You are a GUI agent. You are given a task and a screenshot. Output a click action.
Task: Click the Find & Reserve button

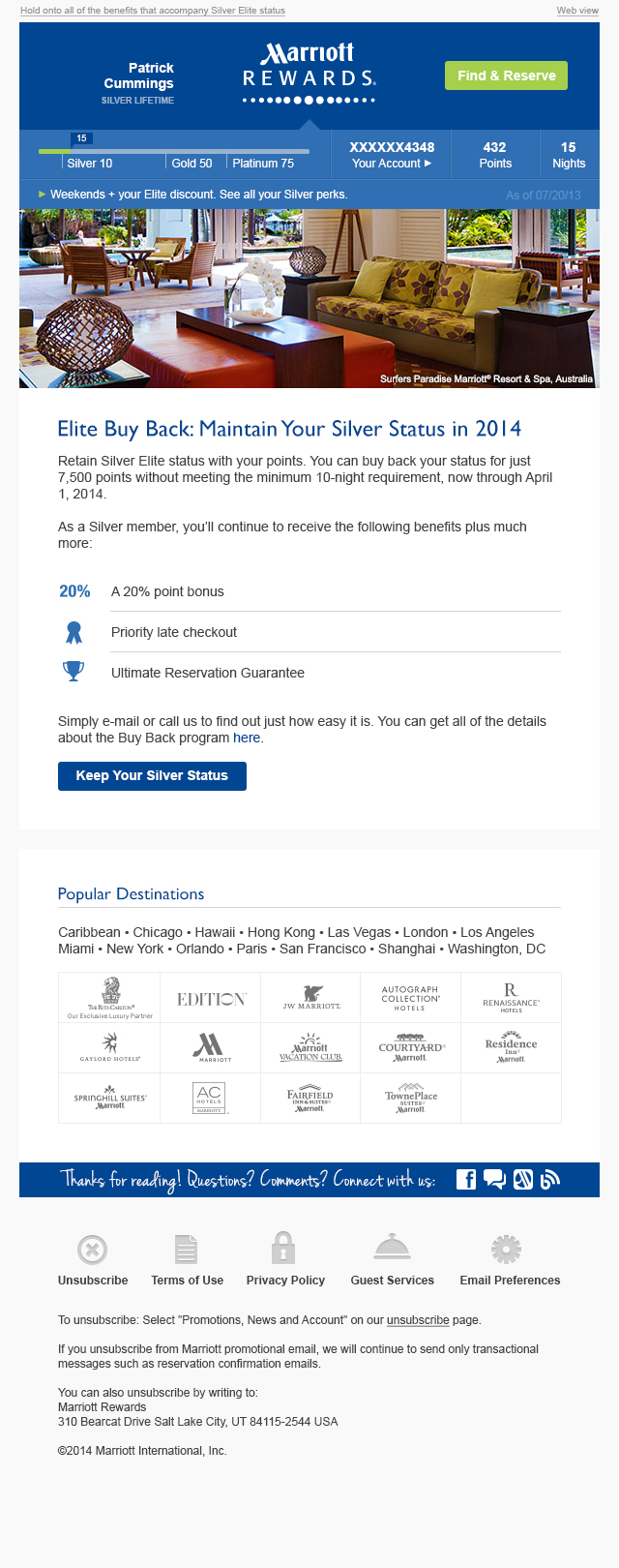pyautogui.click(x=506, y=75)
